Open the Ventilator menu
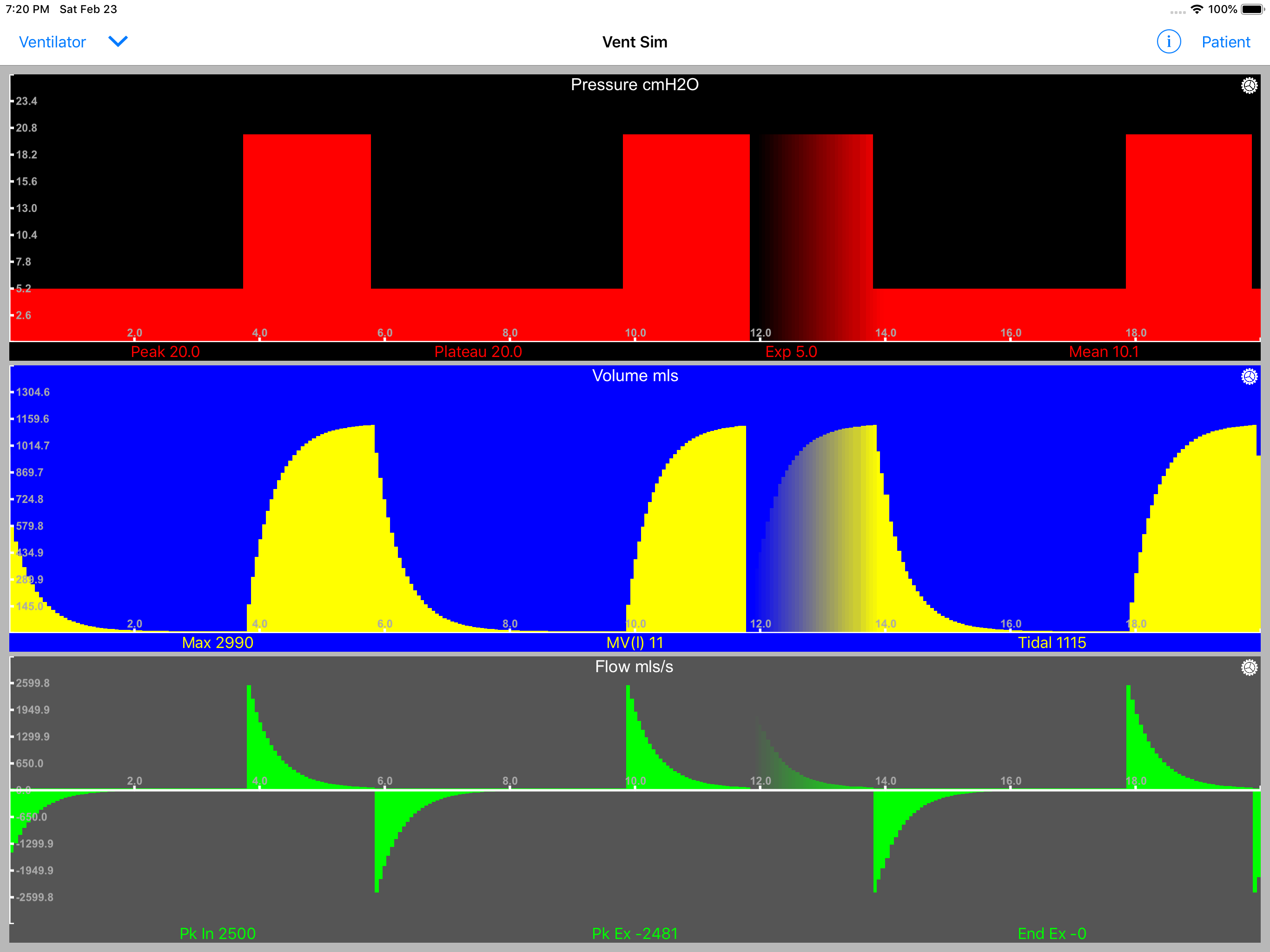 52,42
